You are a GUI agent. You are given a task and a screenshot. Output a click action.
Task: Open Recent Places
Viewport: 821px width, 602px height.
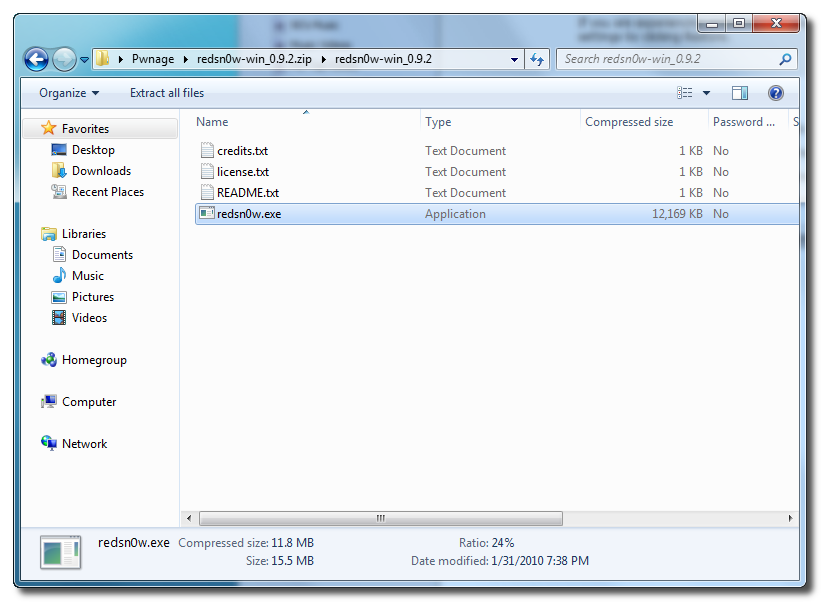(x=108, y=192)
